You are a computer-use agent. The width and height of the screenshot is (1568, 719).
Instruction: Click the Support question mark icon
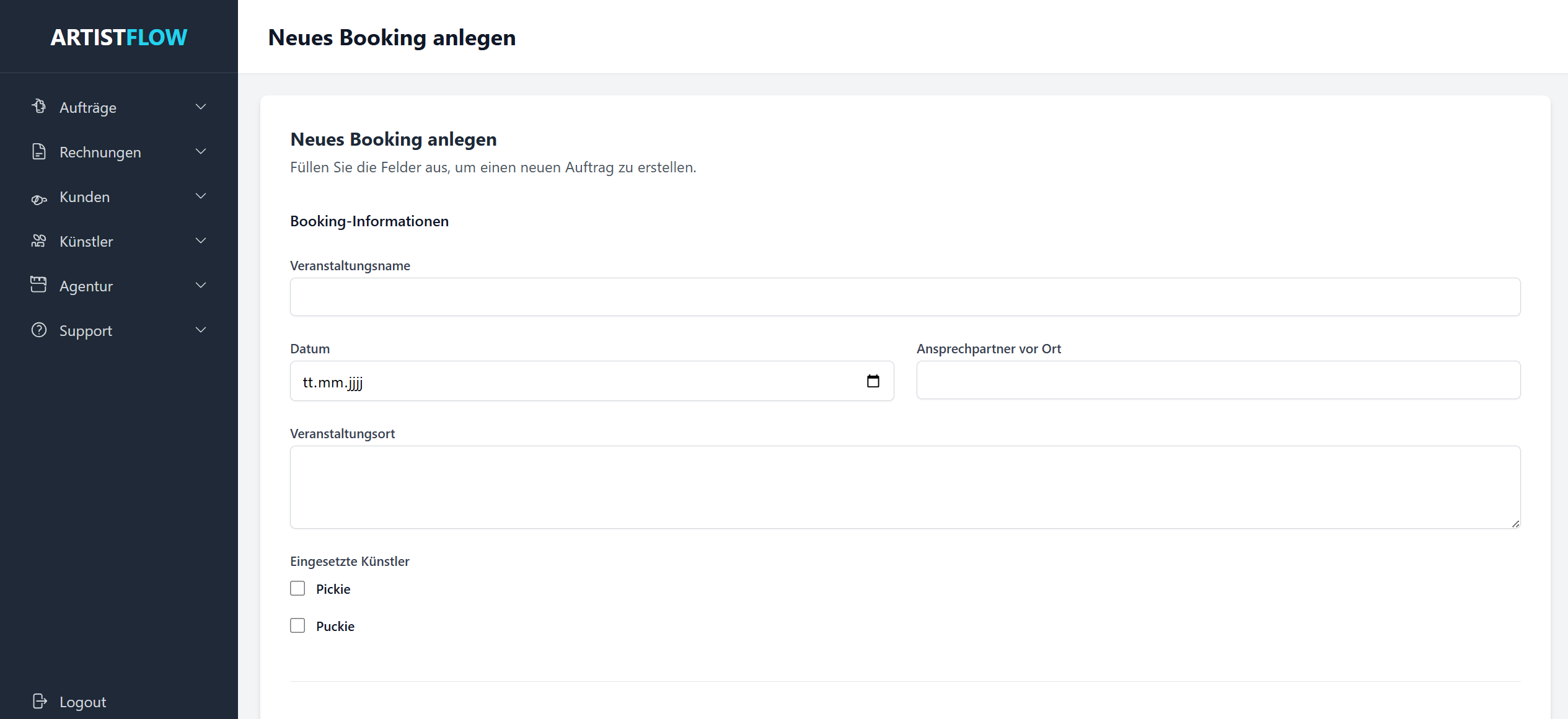click(x=39, y=330)
